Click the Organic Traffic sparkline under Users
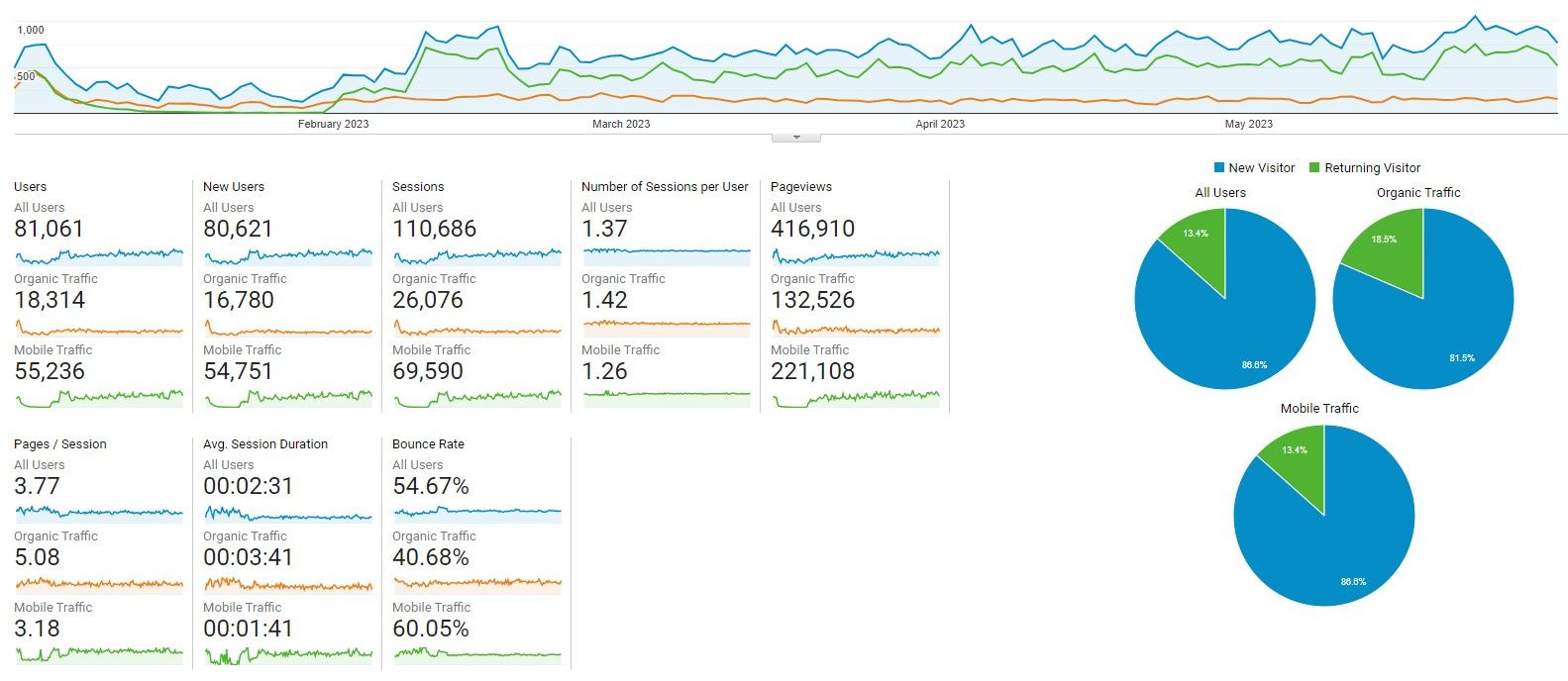1568x681 pixels. [x=99, y=328]
